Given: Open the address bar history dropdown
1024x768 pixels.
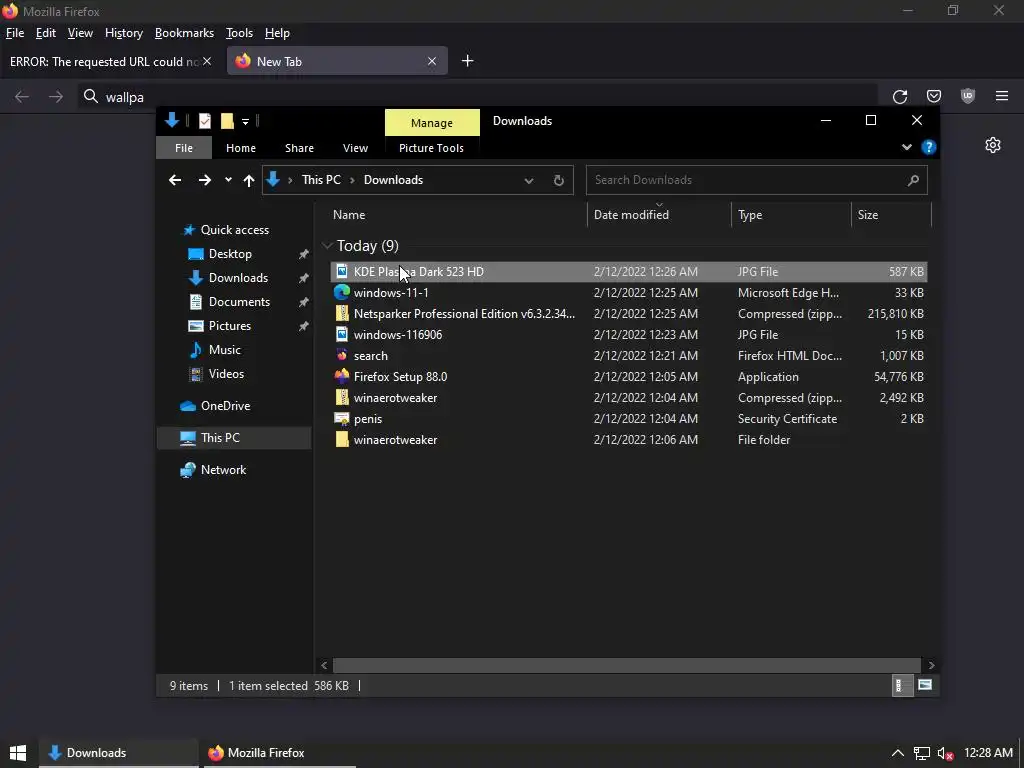Looking at the screenshot, I should tap(528, 181).
